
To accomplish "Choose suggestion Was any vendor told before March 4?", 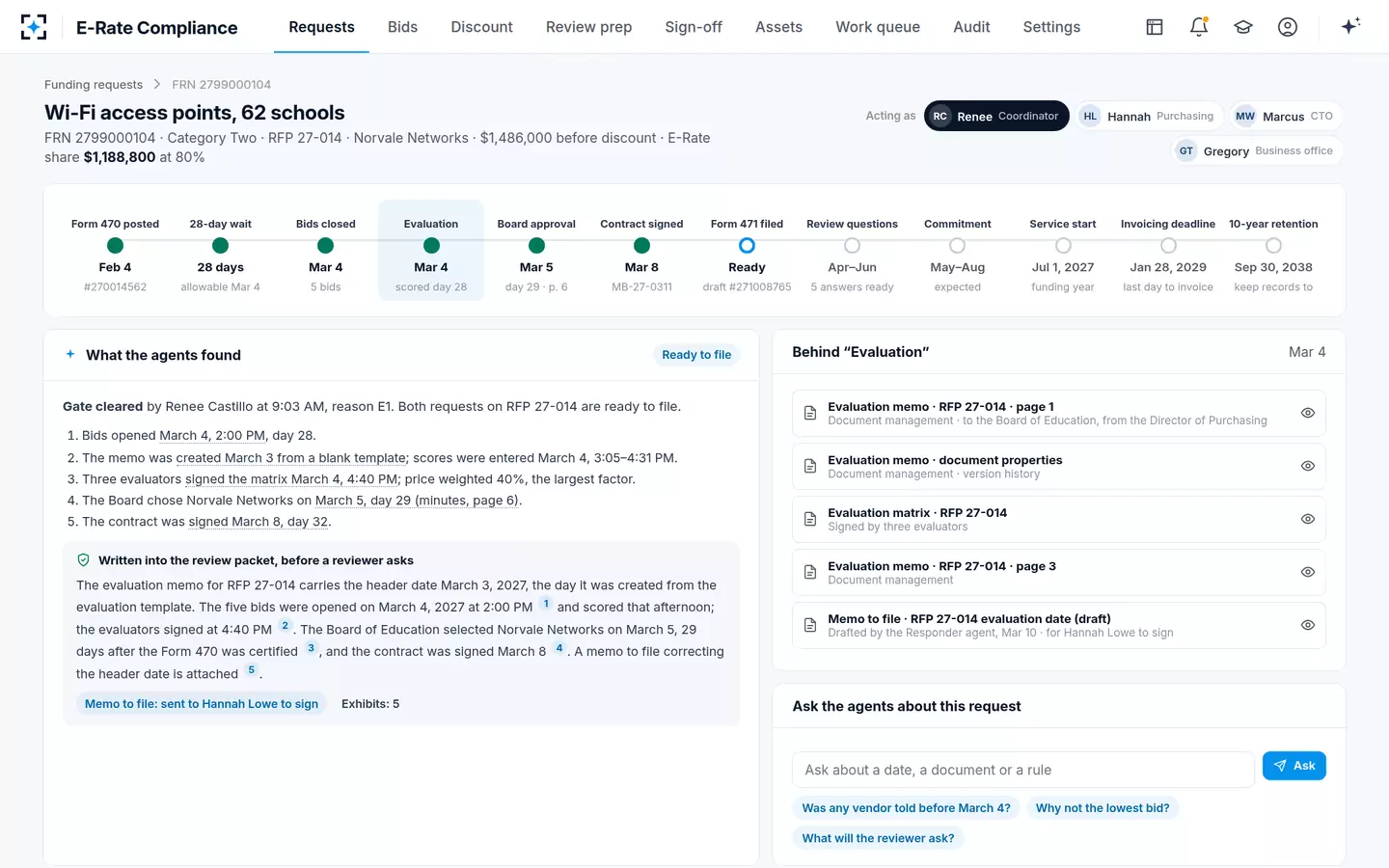I will click(906, 808).
